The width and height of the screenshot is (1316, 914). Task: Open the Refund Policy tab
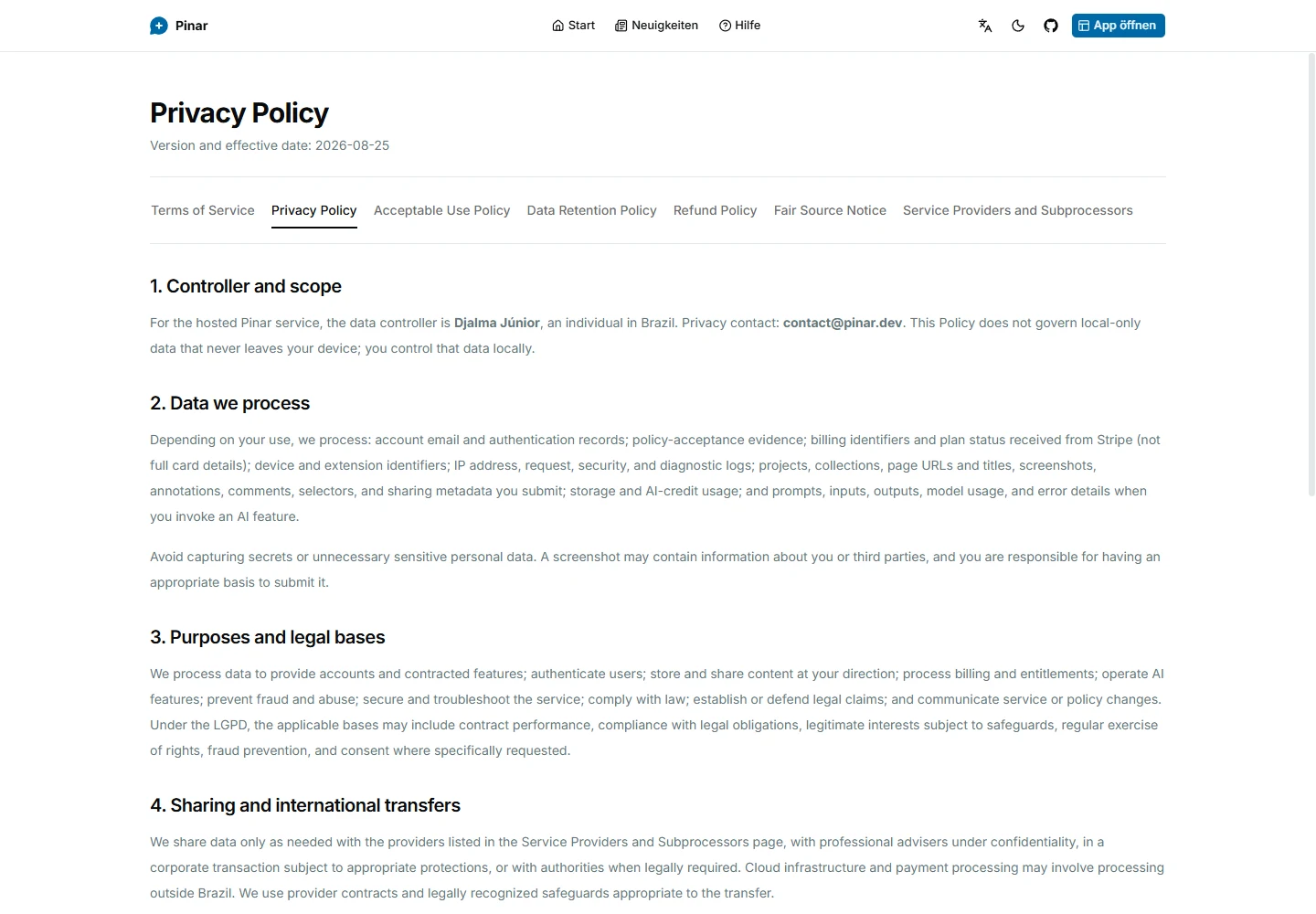715,210
